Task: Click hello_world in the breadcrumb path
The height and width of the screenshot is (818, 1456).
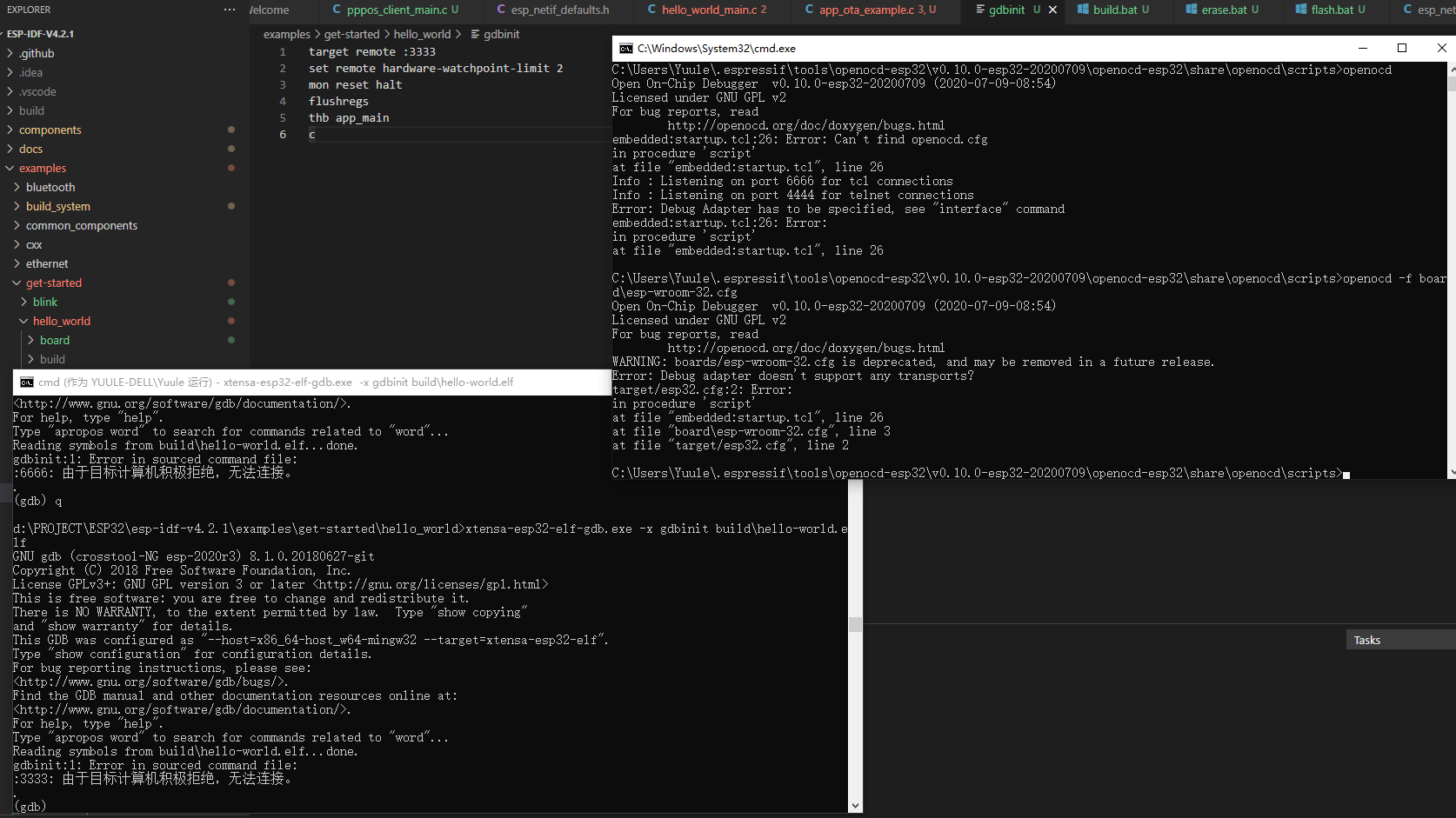Action: (x=422, y=34)
